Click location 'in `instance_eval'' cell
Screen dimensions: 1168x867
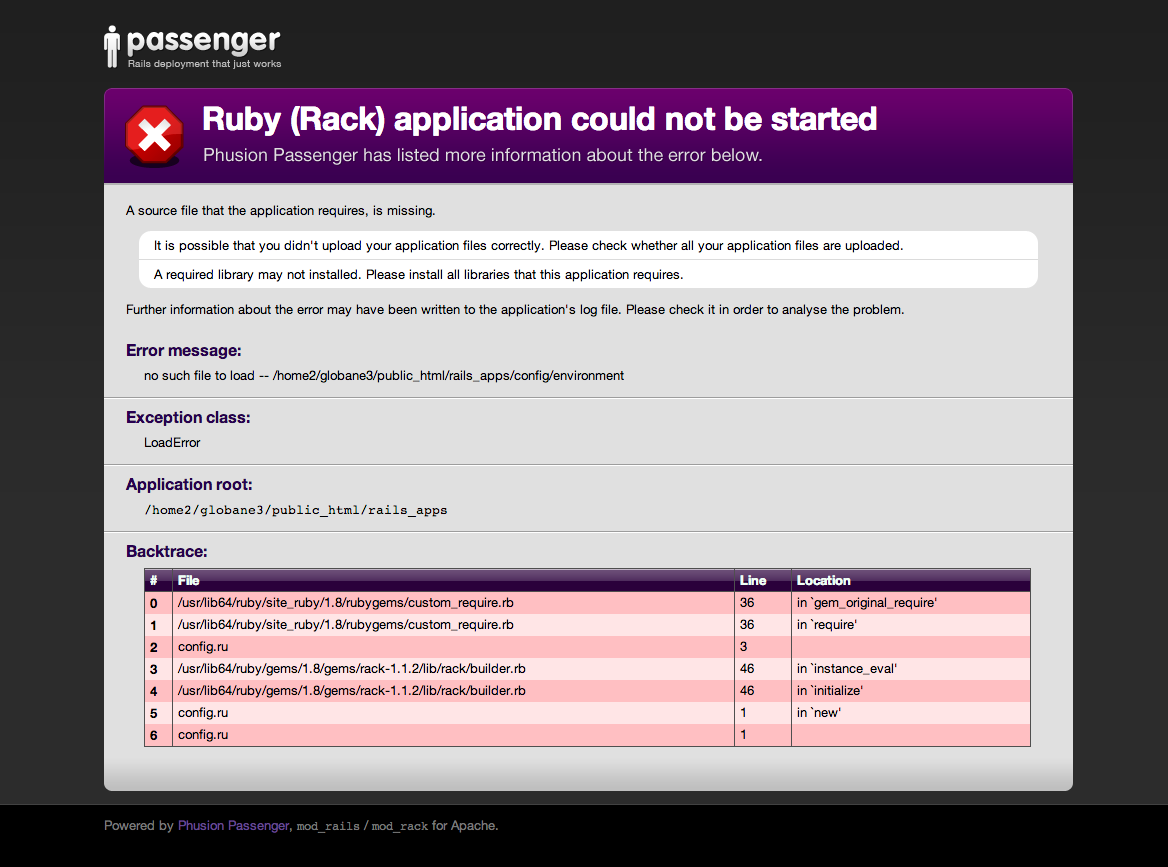tap(846, 669)
